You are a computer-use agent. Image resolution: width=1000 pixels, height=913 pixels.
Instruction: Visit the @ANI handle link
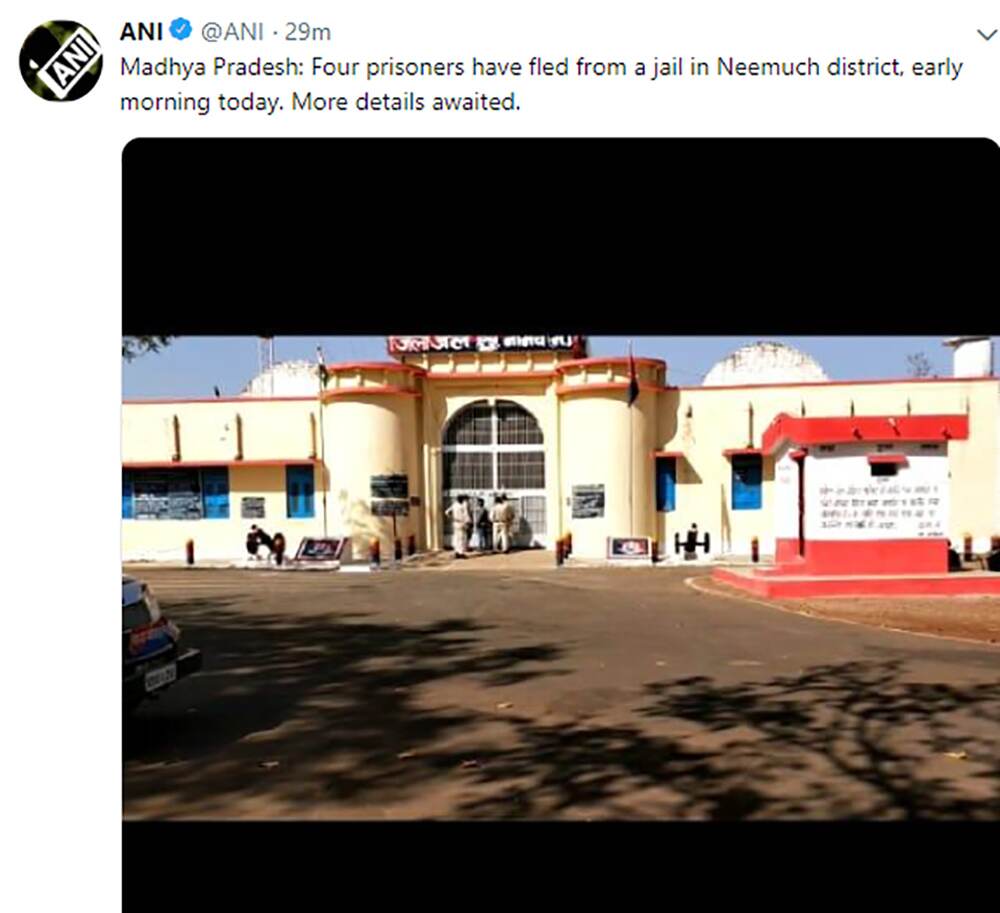pyautogui.click(x=232, y=31)
